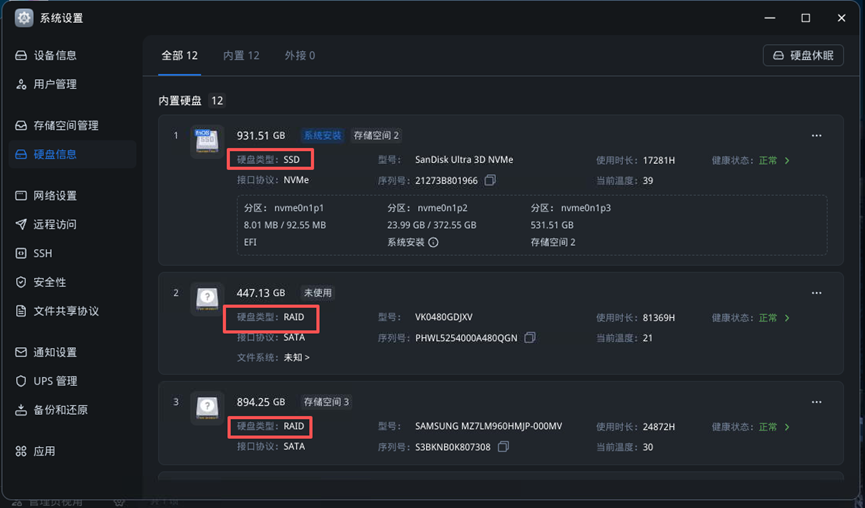The width and height of the screenshot is (865, 508).
Task: Click the VK0480GDJXV model text
Action: 444,317
